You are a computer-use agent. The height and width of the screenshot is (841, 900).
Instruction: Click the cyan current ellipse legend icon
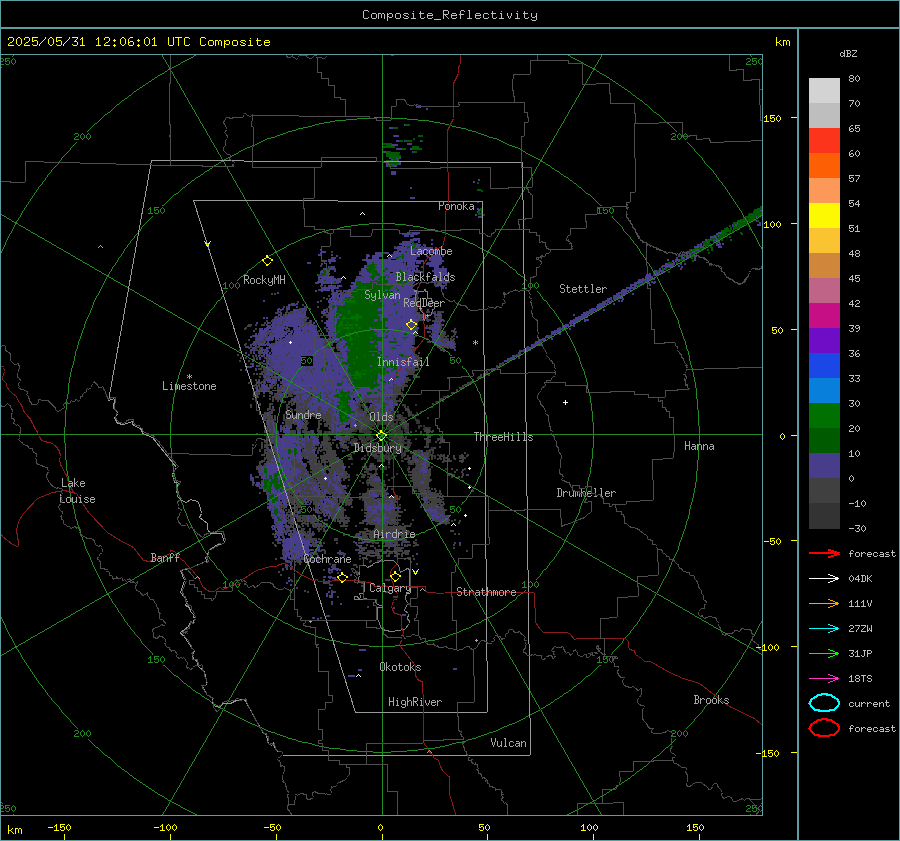pyautogui.click(x=824, y=703)
